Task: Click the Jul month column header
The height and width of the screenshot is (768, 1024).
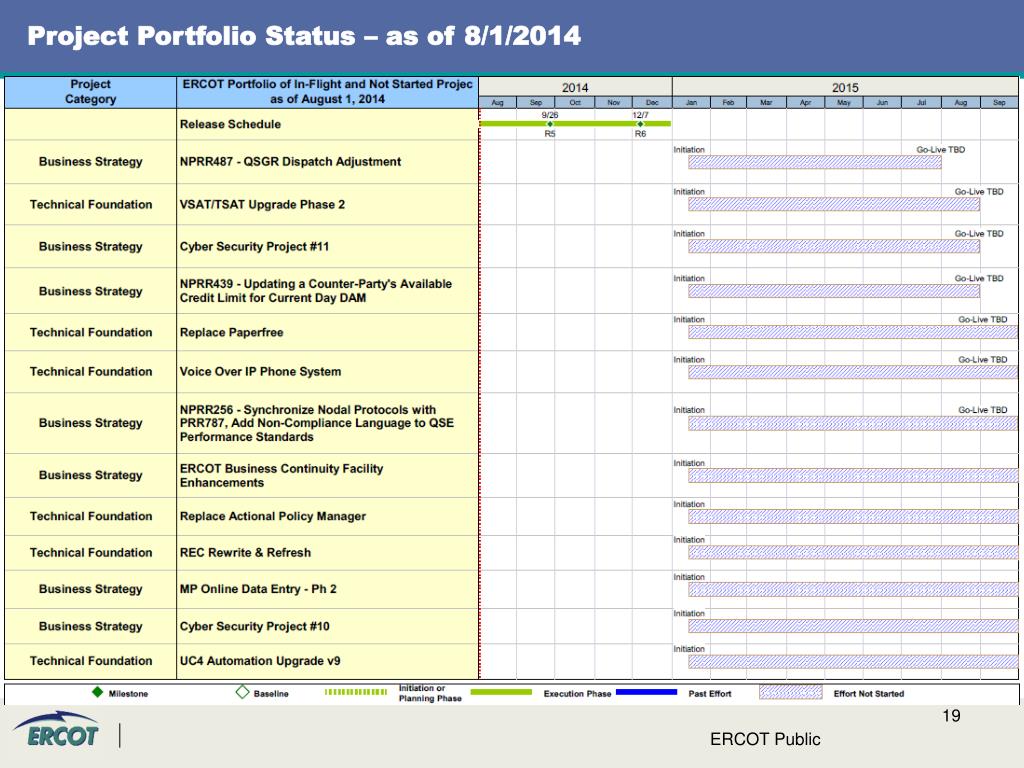Action: pos(921,103)
